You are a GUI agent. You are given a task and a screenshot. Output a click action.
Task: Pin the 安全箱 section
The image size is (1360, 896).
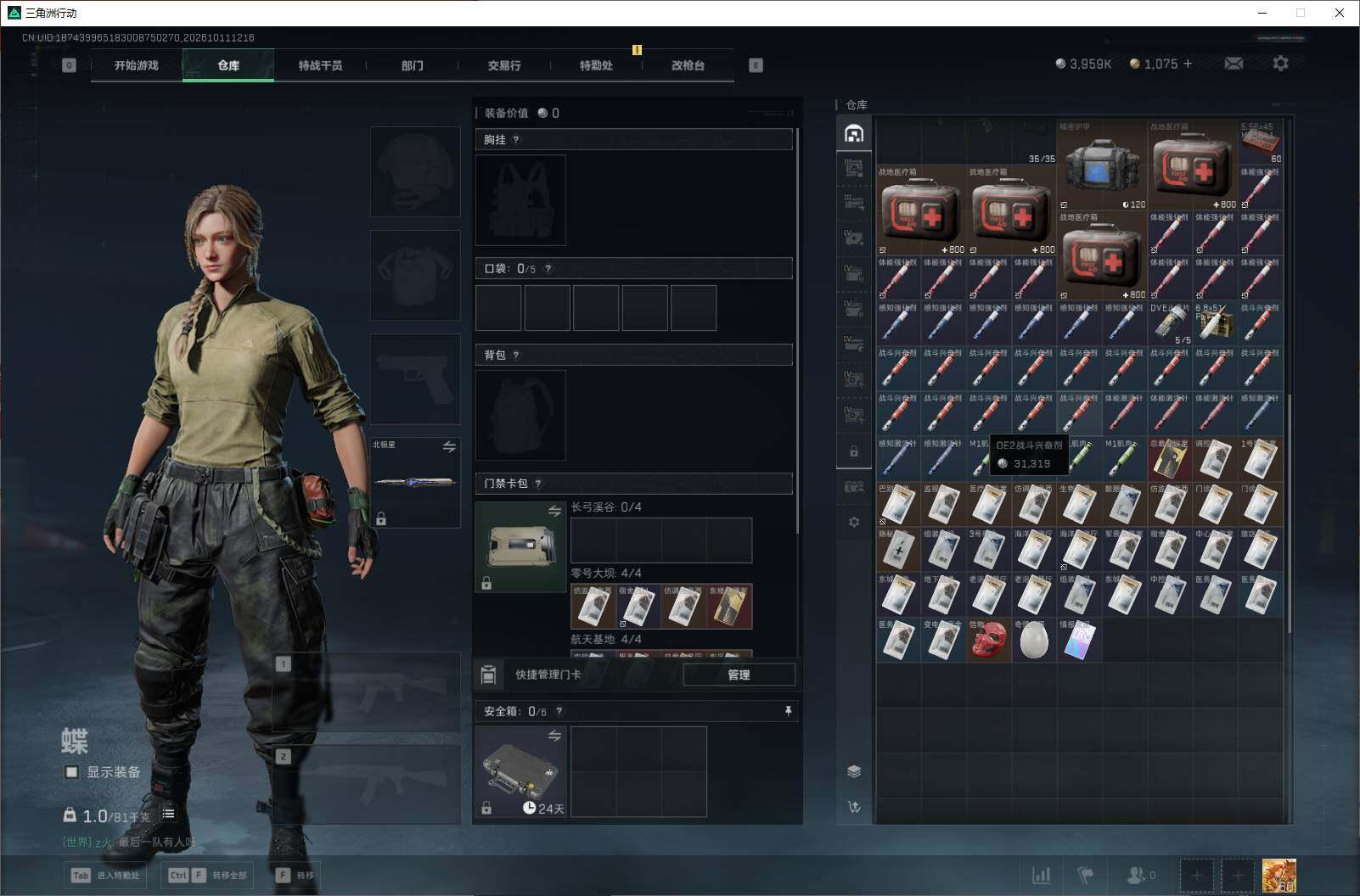point(788,711)
